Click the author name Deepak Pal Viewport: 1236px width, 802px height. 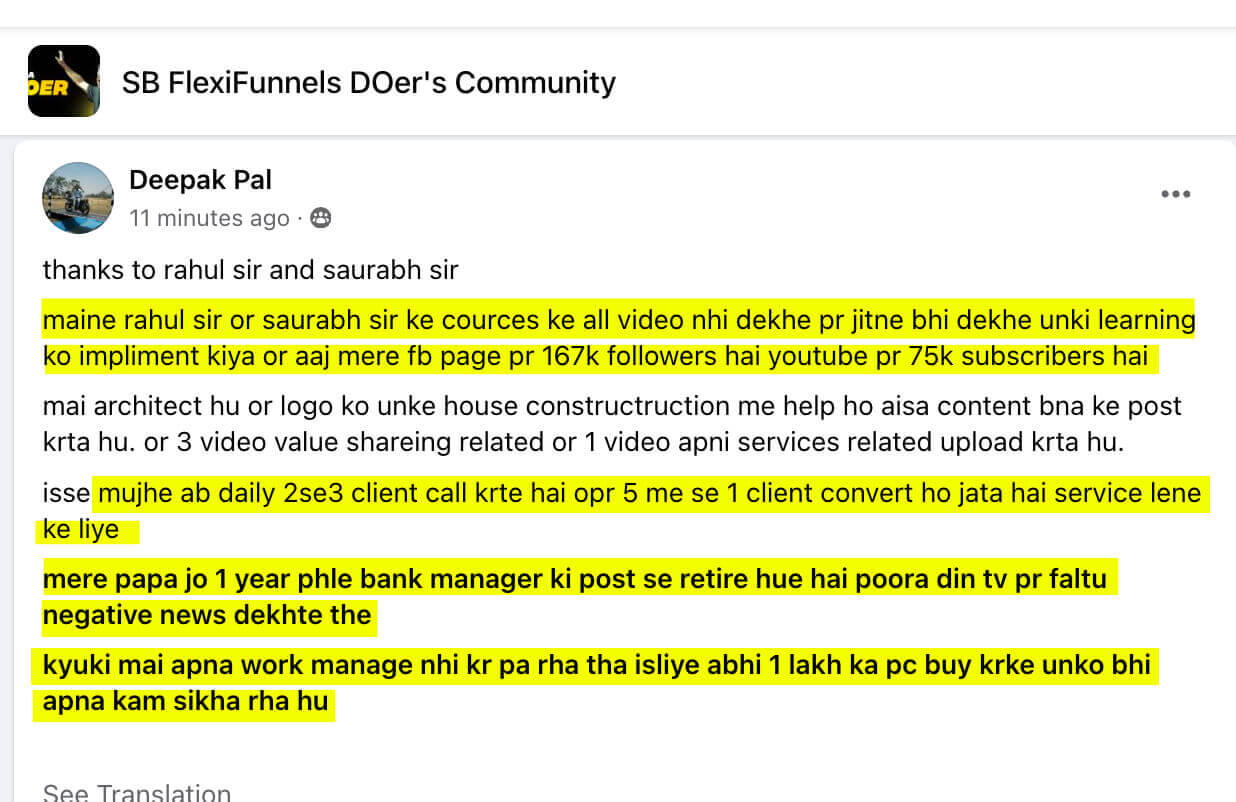pyautogui.click(x=200, y=180)
